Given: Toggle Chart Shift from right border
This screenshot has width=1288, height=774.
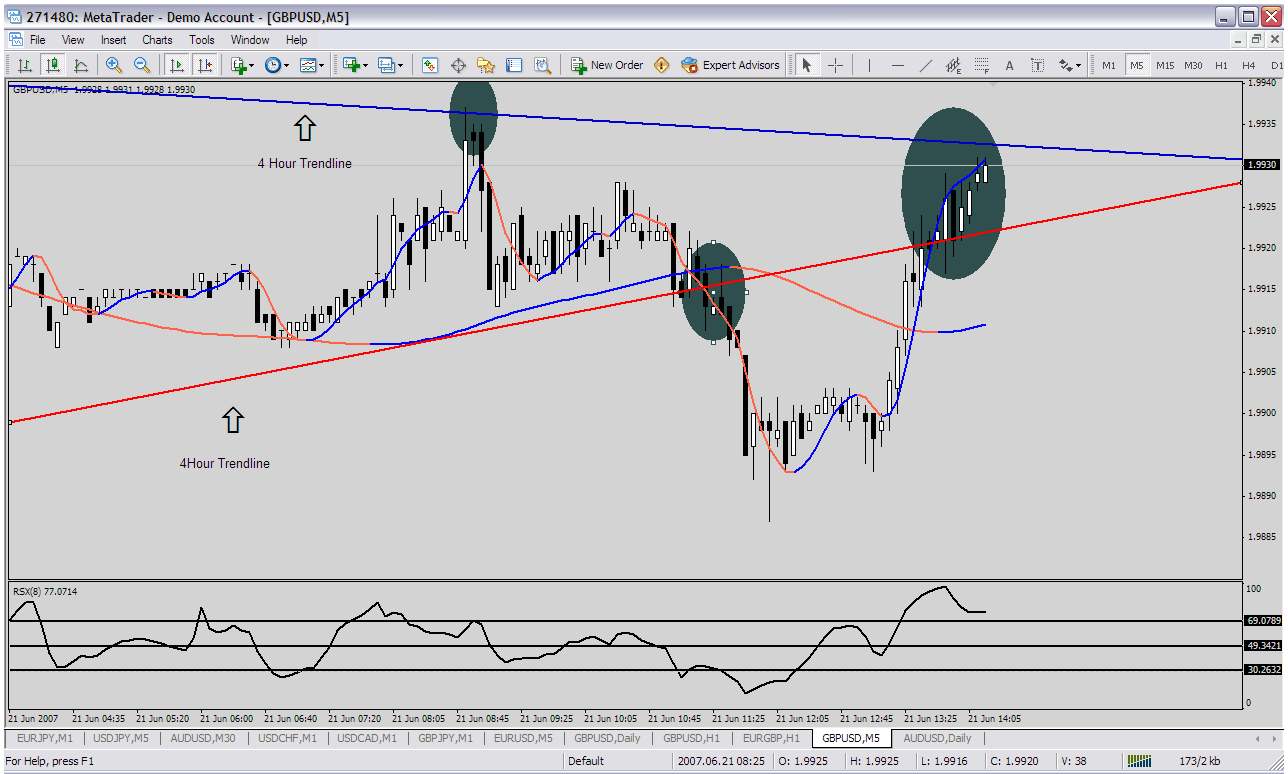Looking at the screenshot, I should [x=204, y=65].
